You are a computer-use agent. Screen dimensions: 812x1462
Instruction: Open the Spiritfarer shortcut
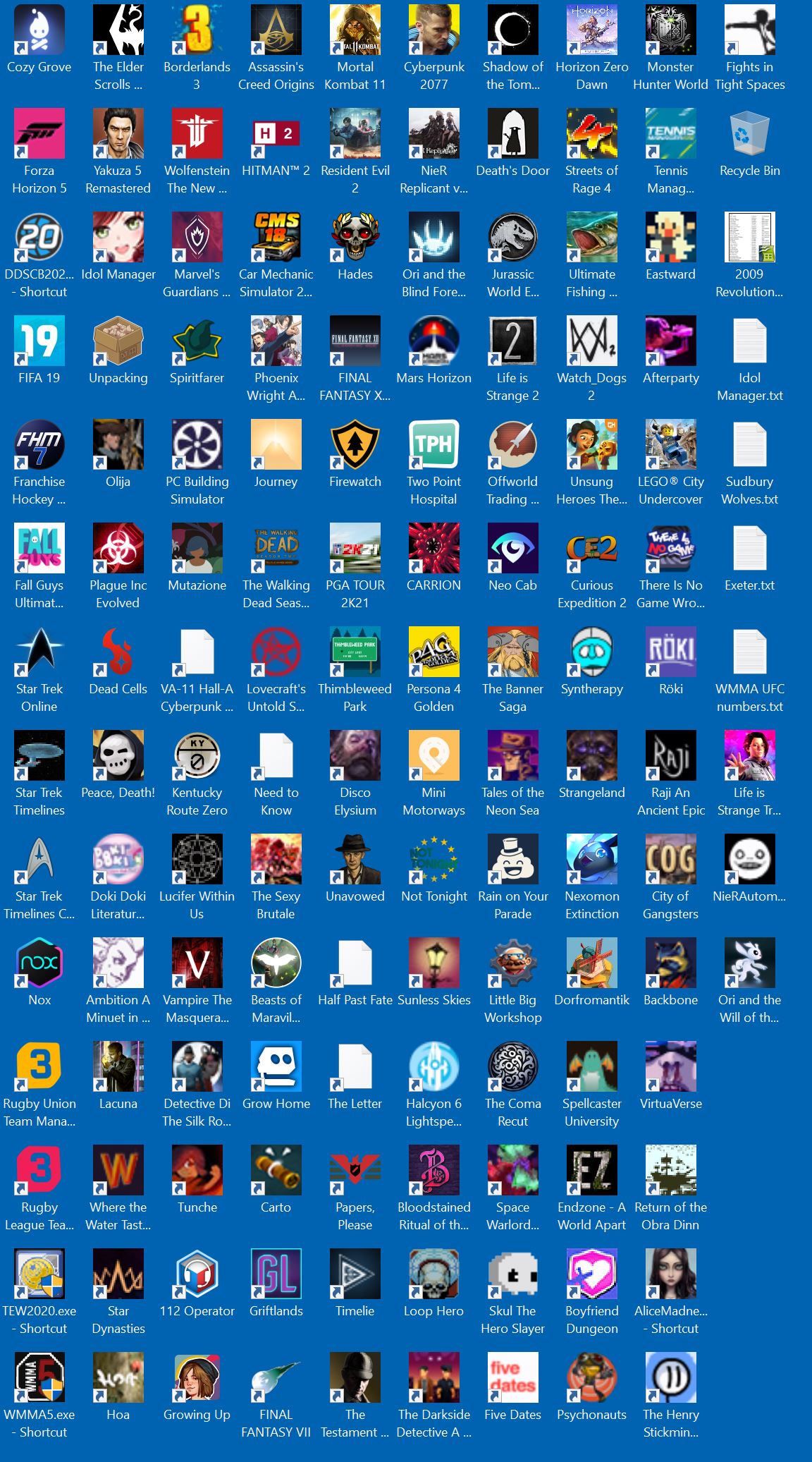click(197, 341)
